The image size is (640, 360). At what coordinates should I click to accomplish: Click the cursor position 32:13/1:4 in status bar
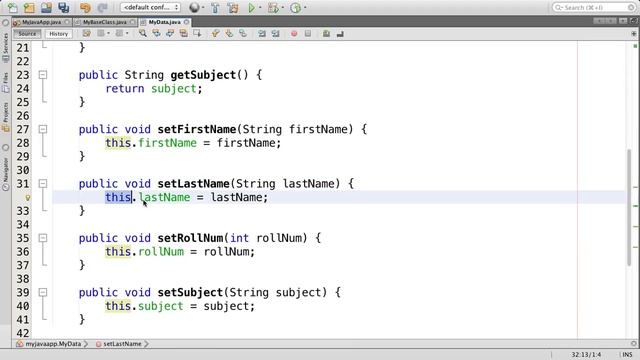click(x=586, y=355)
